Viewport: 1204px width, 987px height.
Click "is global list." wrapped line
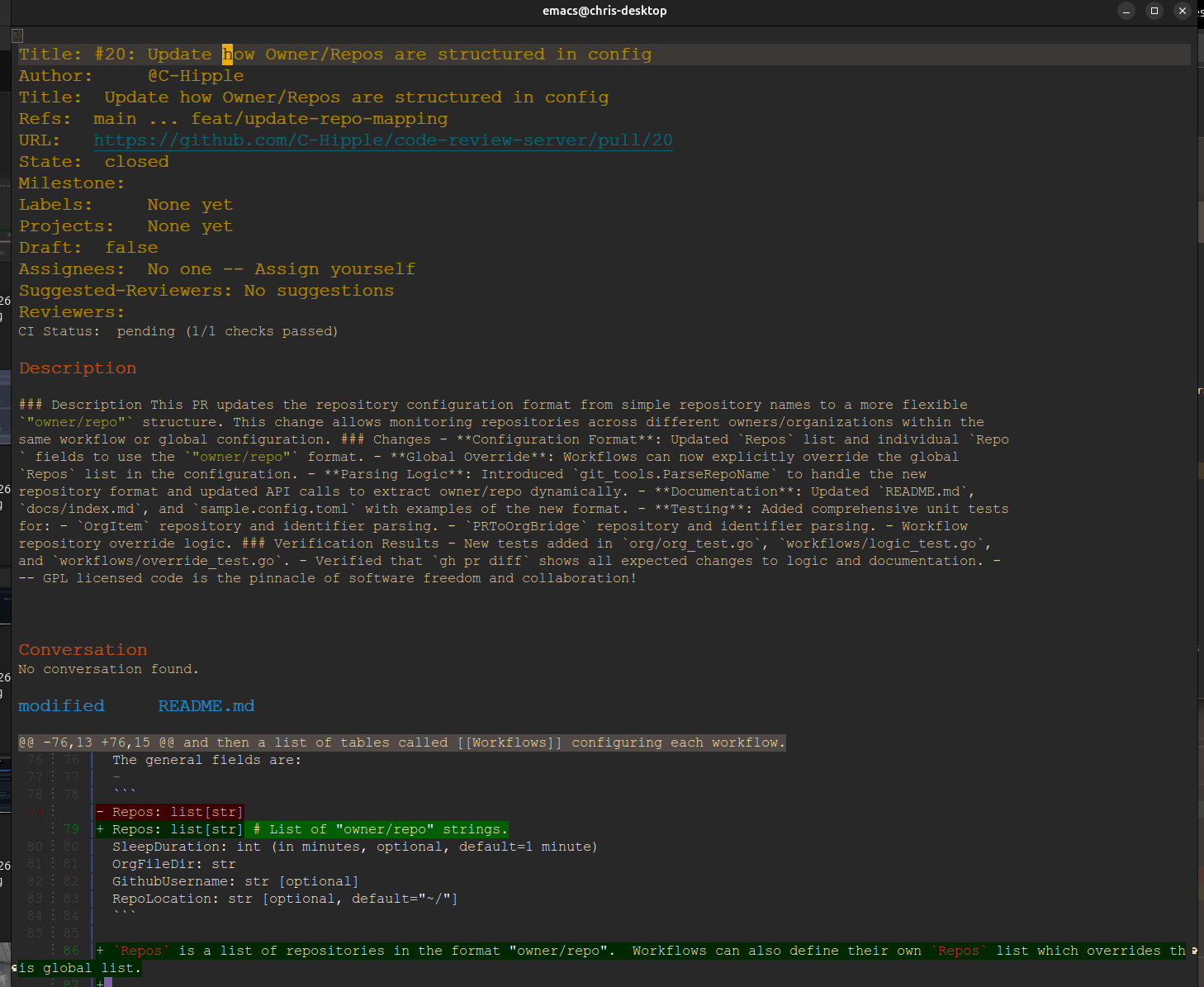(x=79, y=968)
